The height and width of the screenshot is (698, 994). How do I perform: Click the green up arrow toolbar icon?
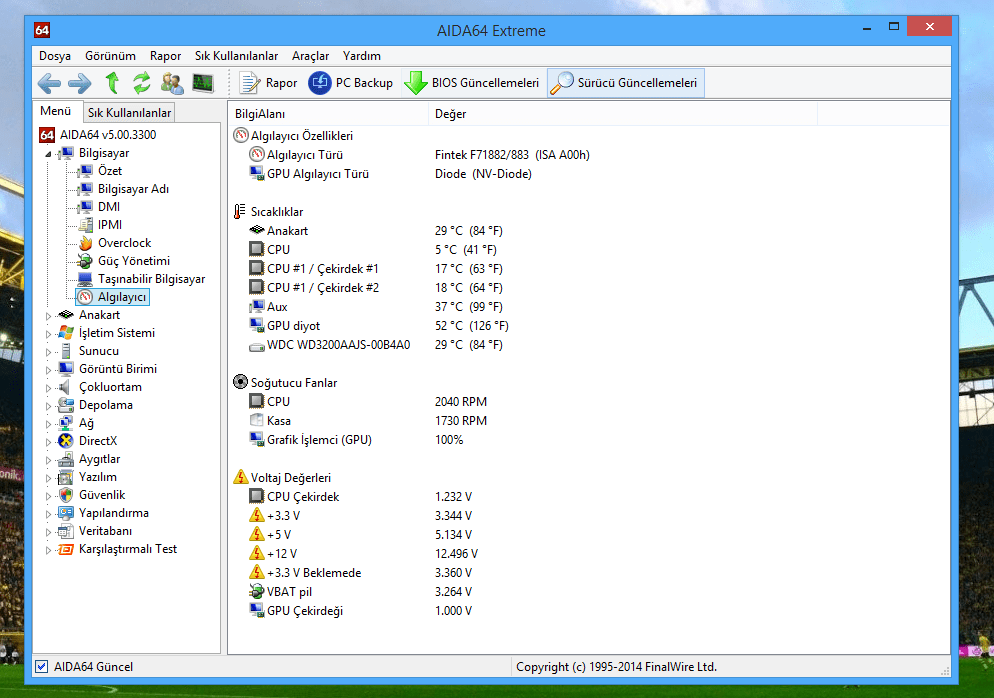pyautogui.click(x=112, y=83)
